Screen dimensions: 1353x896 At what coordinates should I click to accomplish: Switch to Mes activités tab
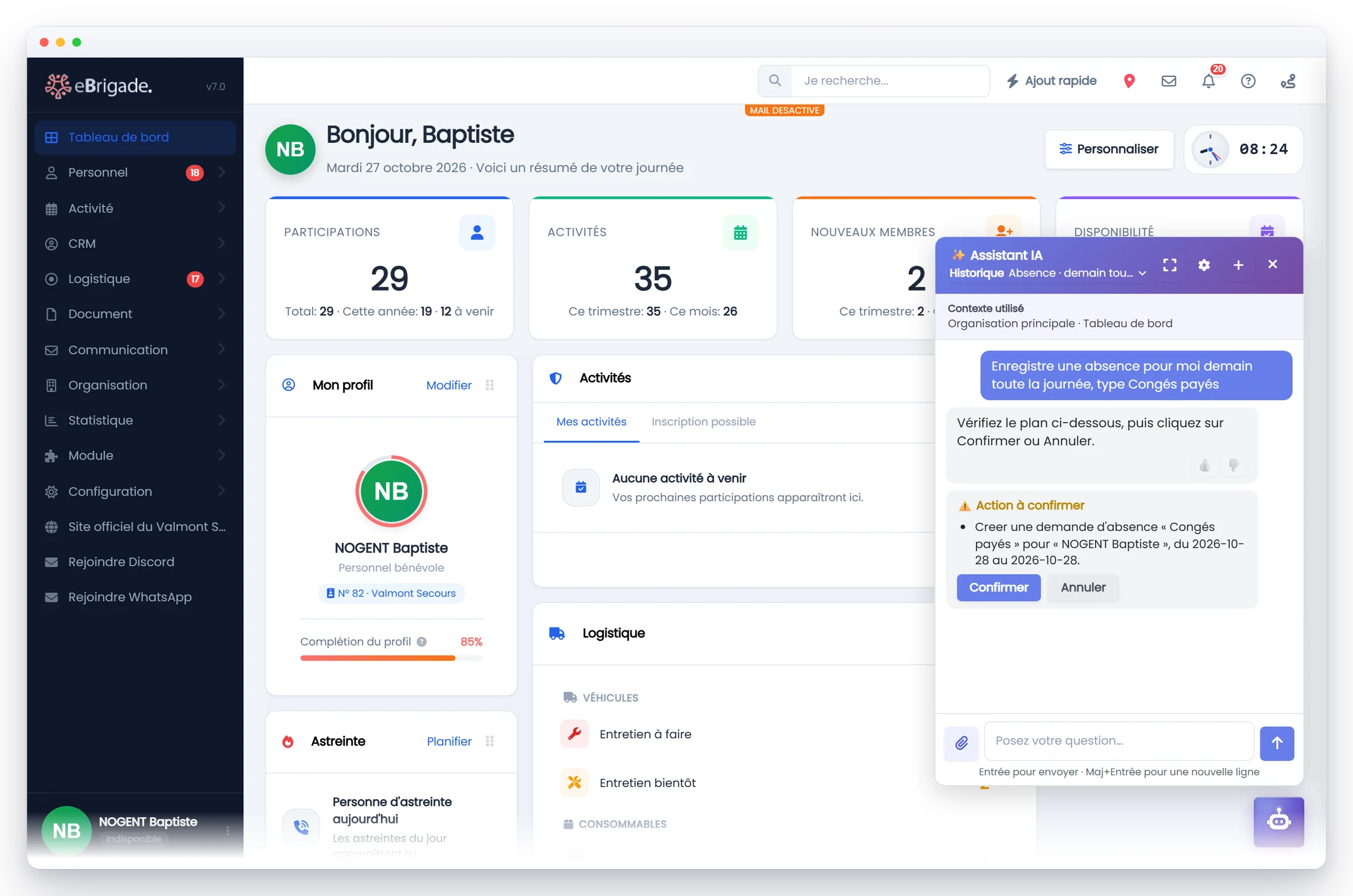point(591,422)
